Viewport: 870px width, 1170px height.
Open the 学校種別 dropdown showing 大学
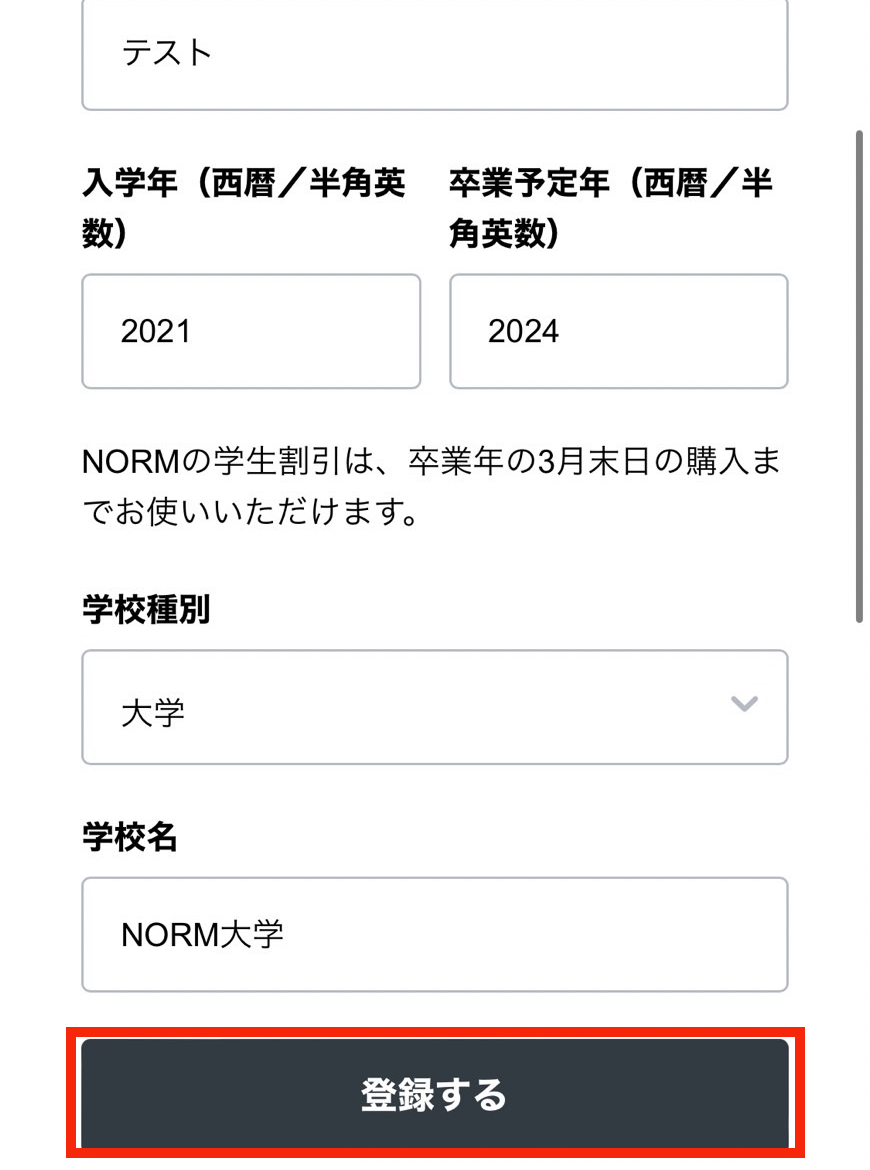(x=434, y=707)
